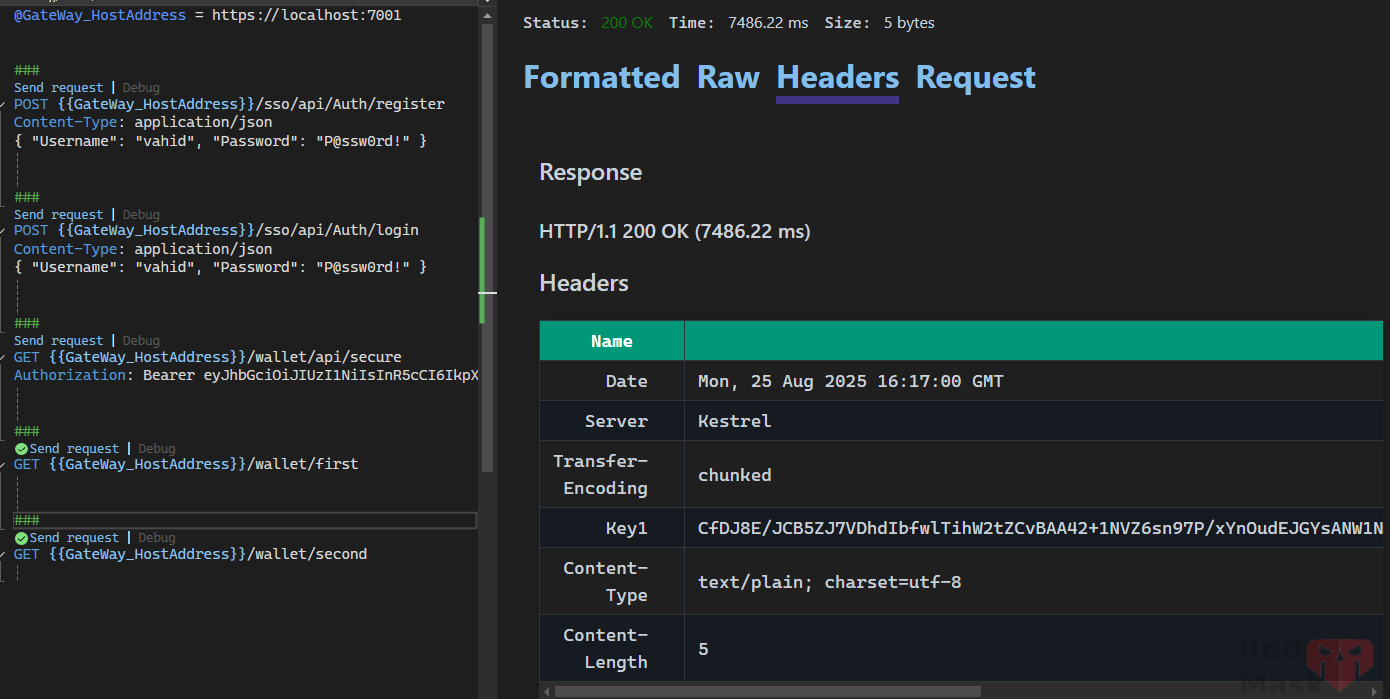1390x699 pixels.
Task: Debug the /wallet/secure request
Action: click(140, 340)
